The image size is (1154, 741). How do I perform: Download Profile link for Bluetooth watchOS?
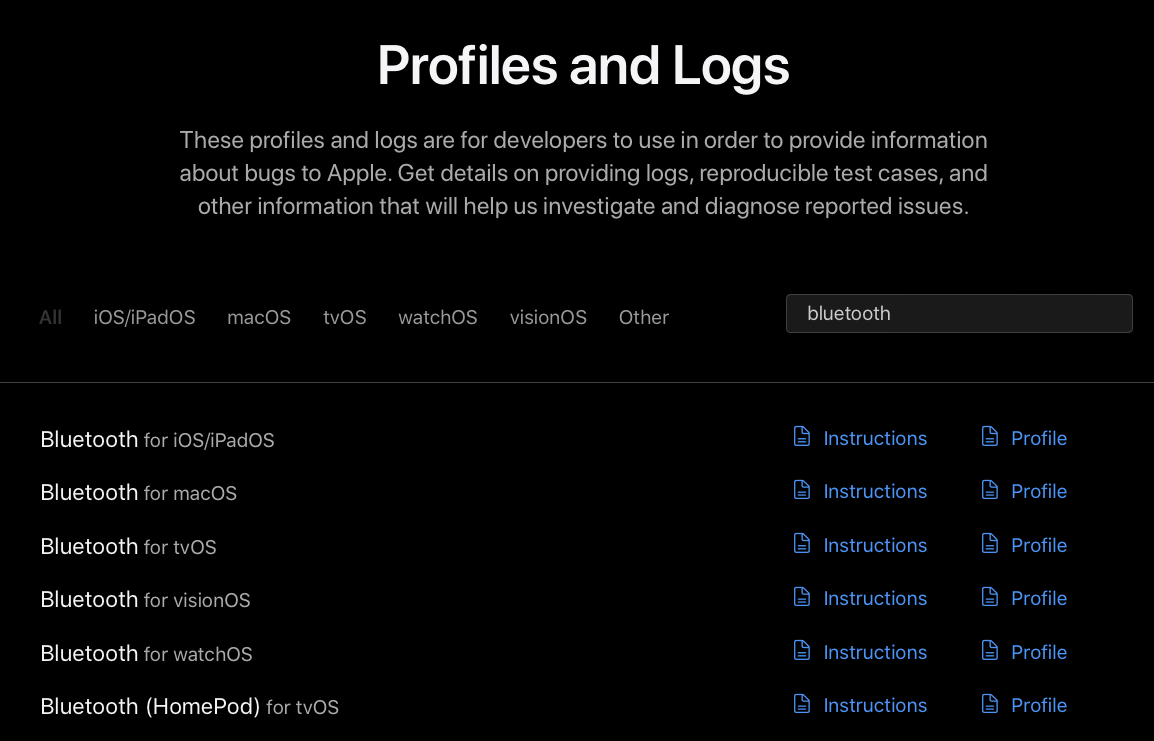[1039, 652]
